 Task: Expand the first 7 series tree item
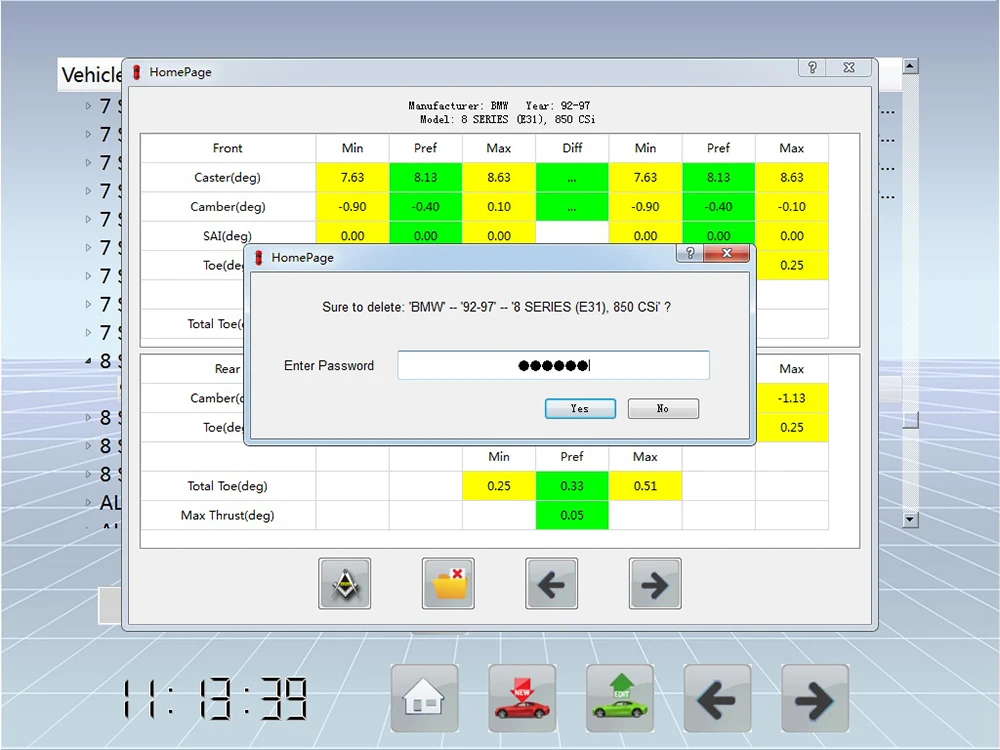click(x=89, y=106)
